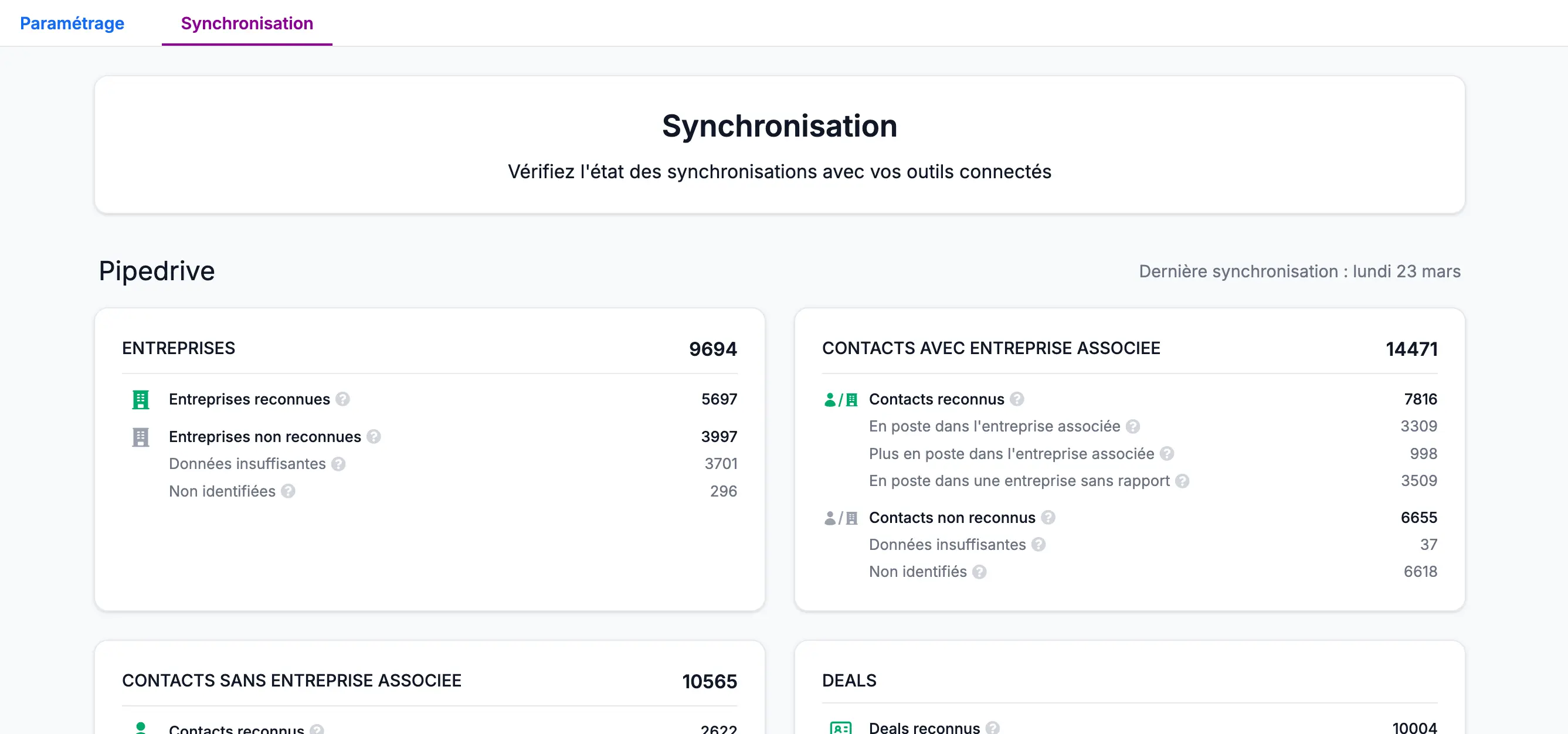Click gray person-building icon for Contacts non reconnus
Viewport: 1568px width, 734px height.
click(x=841, y=518)
